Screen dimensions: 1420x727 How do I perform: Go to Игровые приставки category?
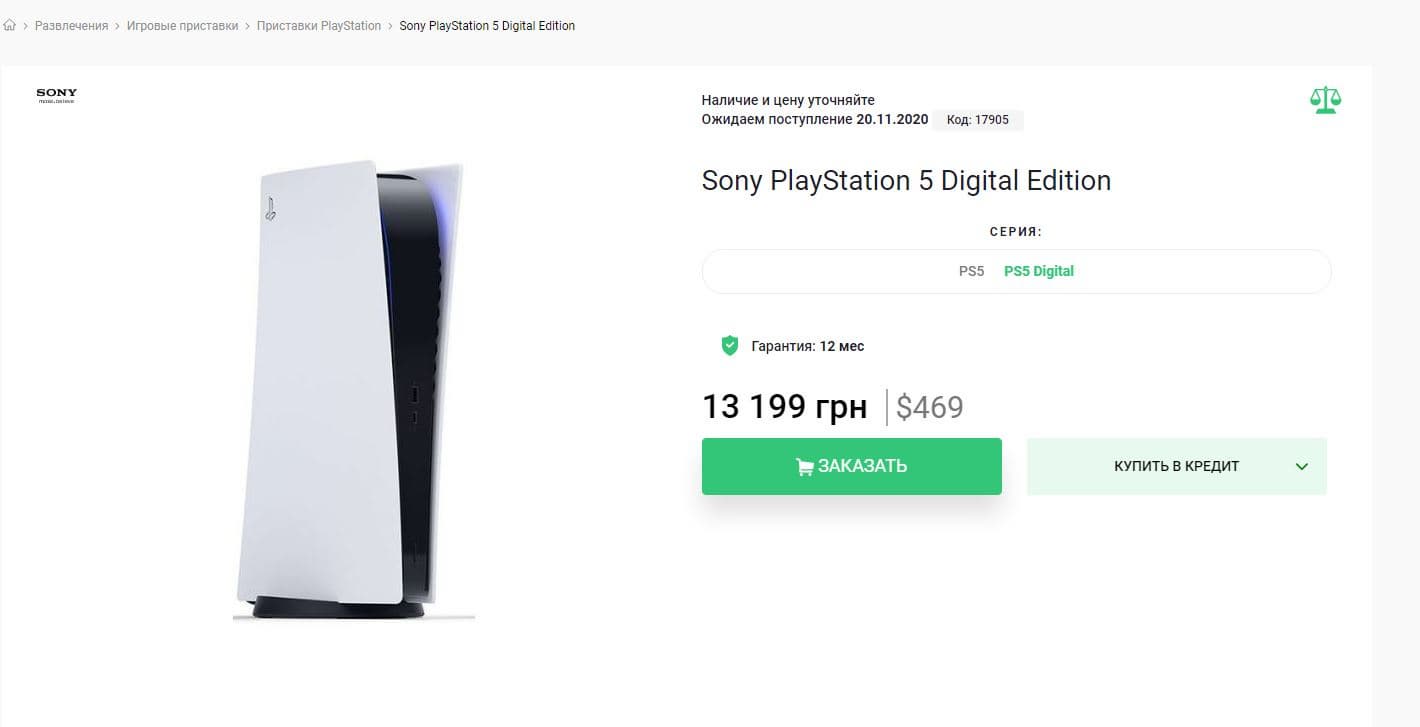tap(180, 26)
